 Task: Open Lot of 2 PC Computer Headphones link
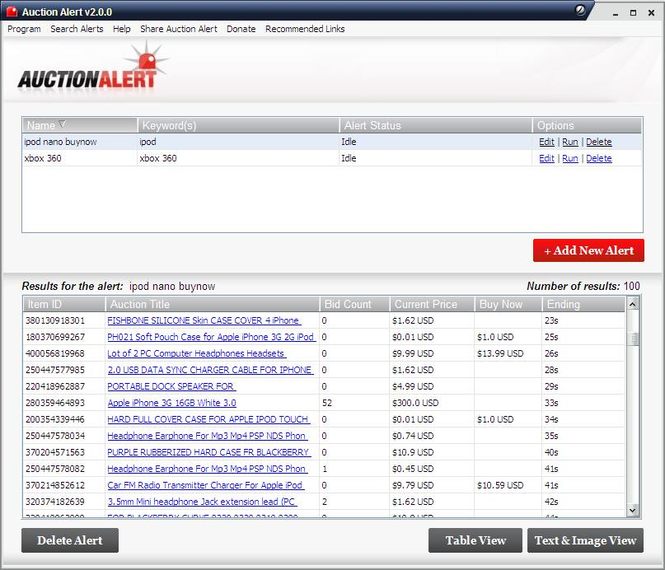click(196, 353)
